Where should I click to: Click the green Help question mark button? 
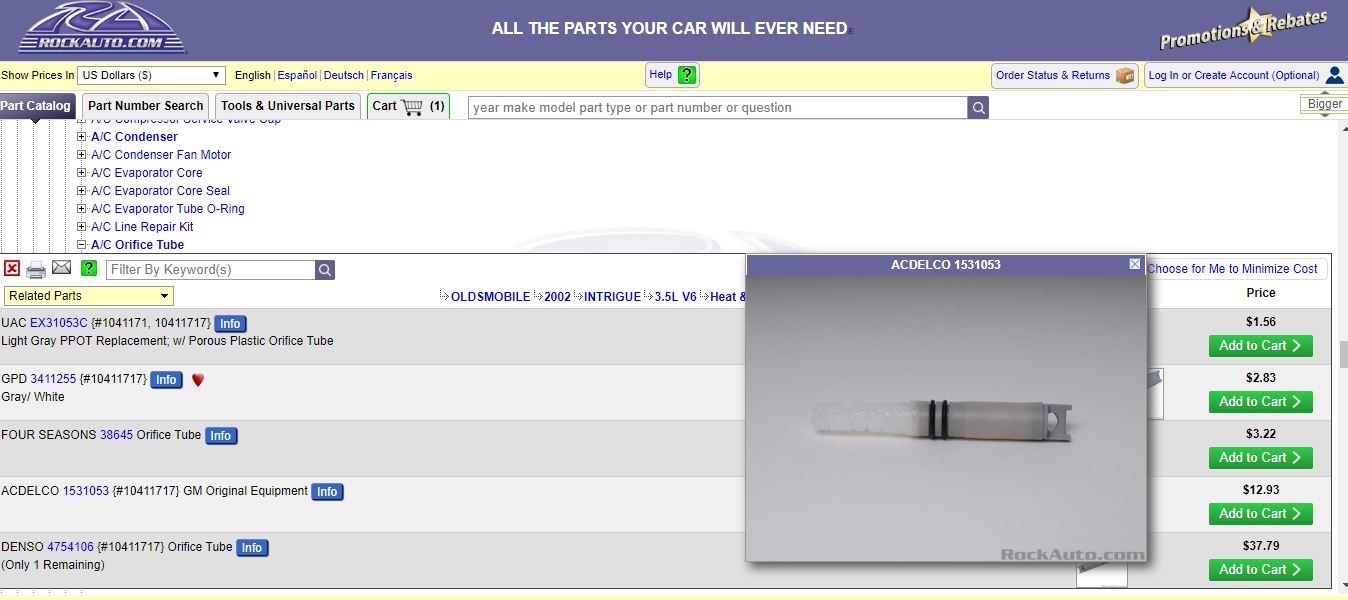pos(672,75)
